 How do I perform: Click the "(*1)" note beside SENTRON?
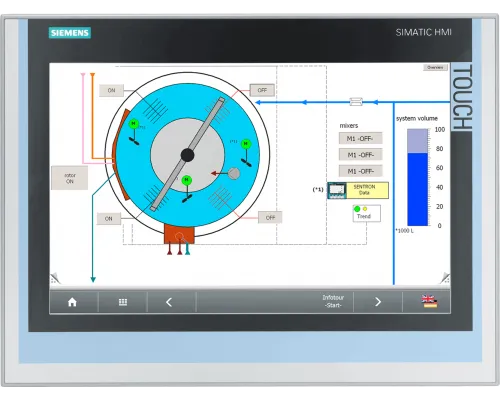click(318, 190)
